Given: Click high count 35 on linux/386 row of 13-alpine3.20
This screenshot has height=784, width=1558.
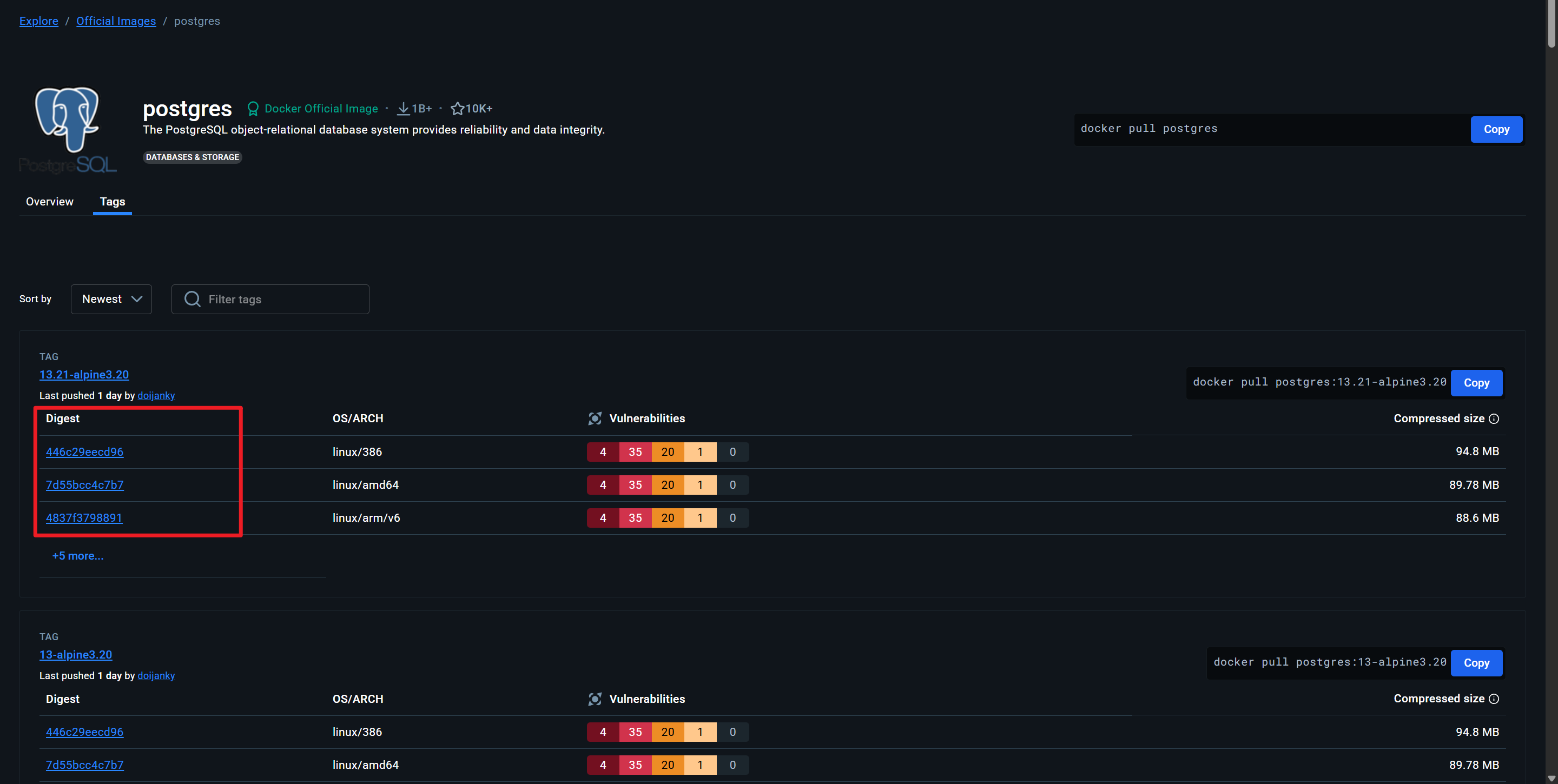Looking at the screenshot, I should 635,732.
